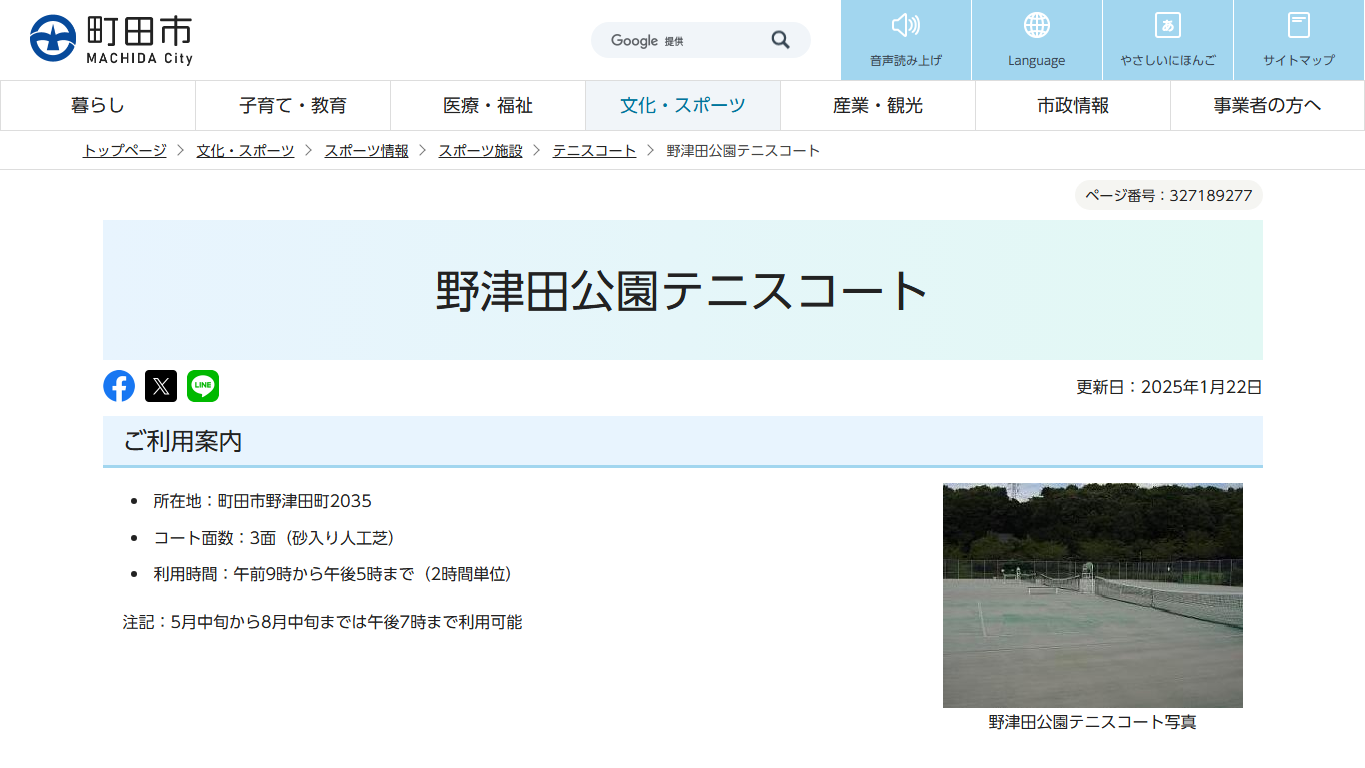Image resolution: width=1365 pixels, height=768 pixels.
Task: Go to テニスコート breadcrumb link
Action: tap(595, 151)
